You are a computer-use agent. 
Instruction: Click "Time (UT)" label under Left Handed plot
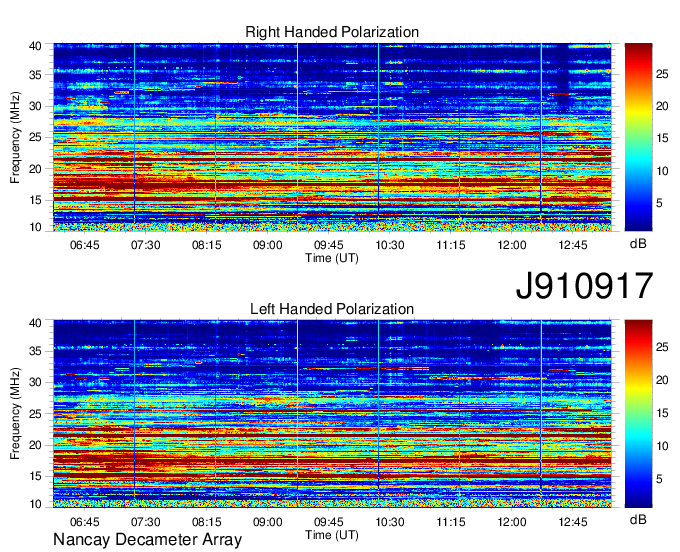coord(332,535)
